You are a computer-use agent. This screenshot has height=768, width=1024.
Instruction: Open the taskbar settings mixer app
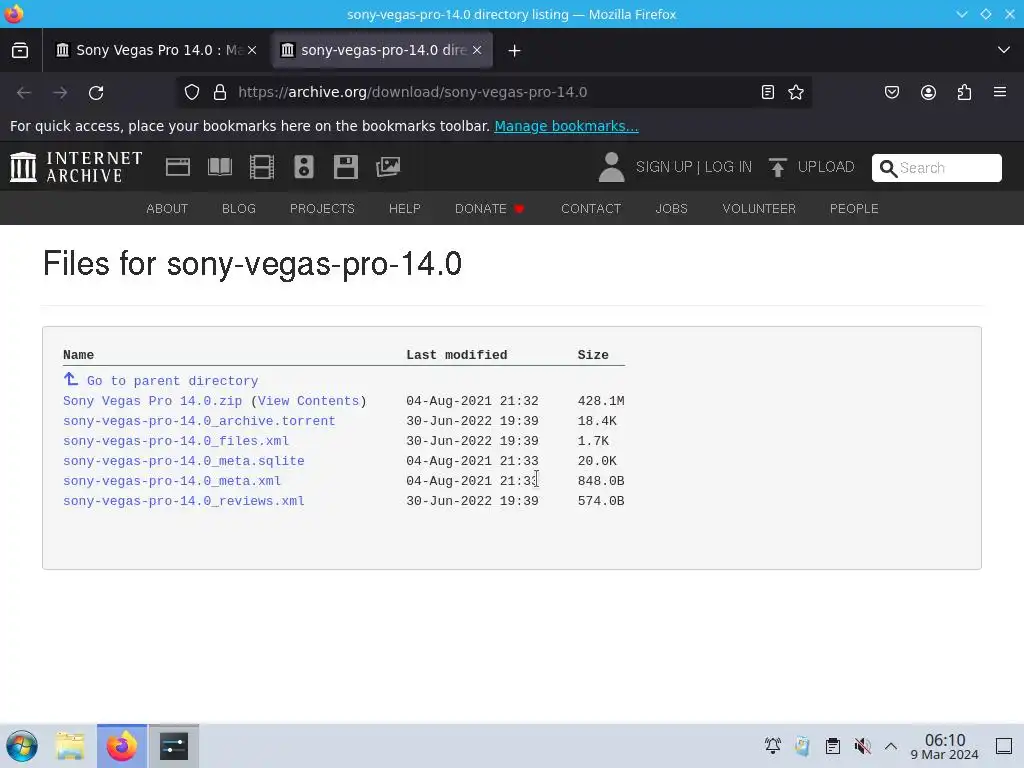(174, 746)
